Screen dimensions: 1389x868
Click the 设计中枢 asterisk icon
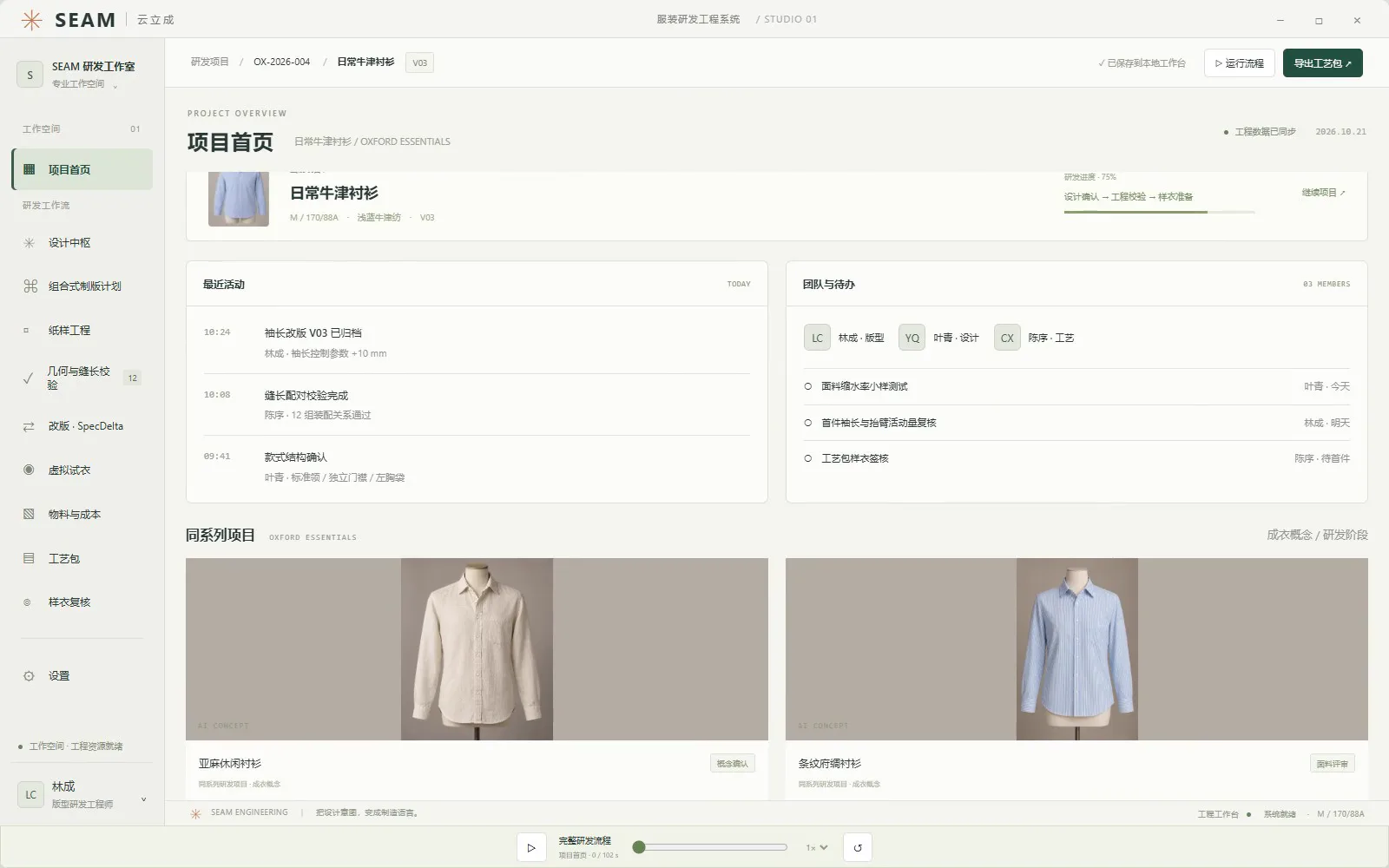point(29,243)
